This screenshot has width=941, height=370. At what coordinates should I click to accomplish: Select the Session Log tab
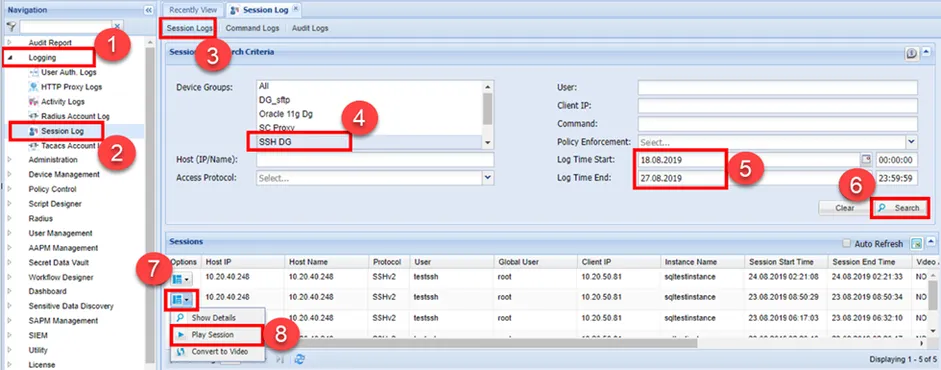pos(265,10)
